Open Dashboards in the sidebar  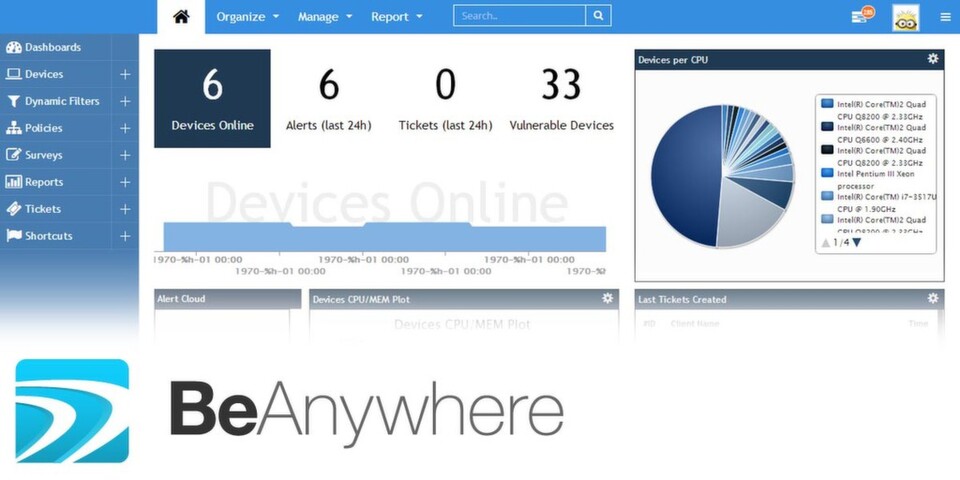click(x=56, y=47)
